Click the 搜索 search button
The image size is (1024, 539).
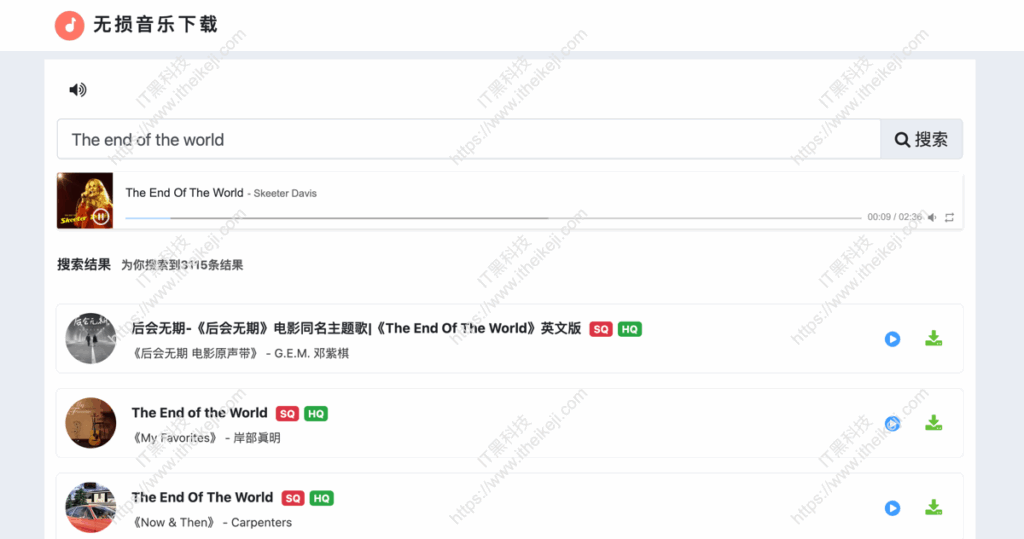click(x=921, y=139)
